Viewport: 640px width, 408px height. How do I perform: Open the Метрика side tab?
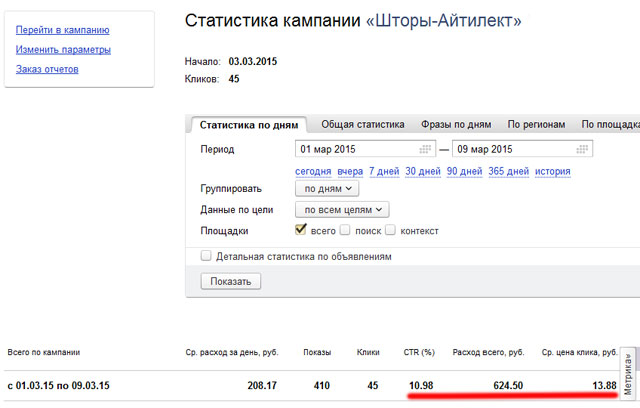(x=629, y=375)
